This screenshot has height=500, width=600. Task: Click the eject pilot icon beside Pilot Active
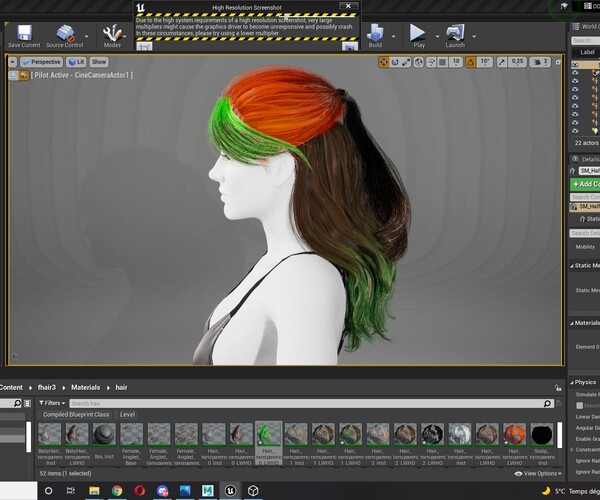coord(13,75)
